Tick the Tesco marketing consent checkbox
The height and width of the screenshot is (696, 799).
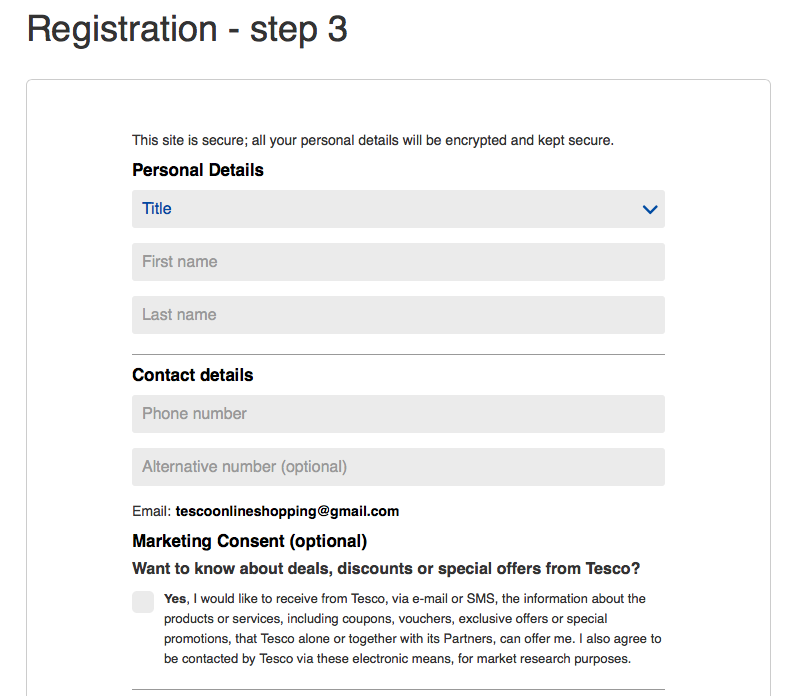(x=143, y=602)
